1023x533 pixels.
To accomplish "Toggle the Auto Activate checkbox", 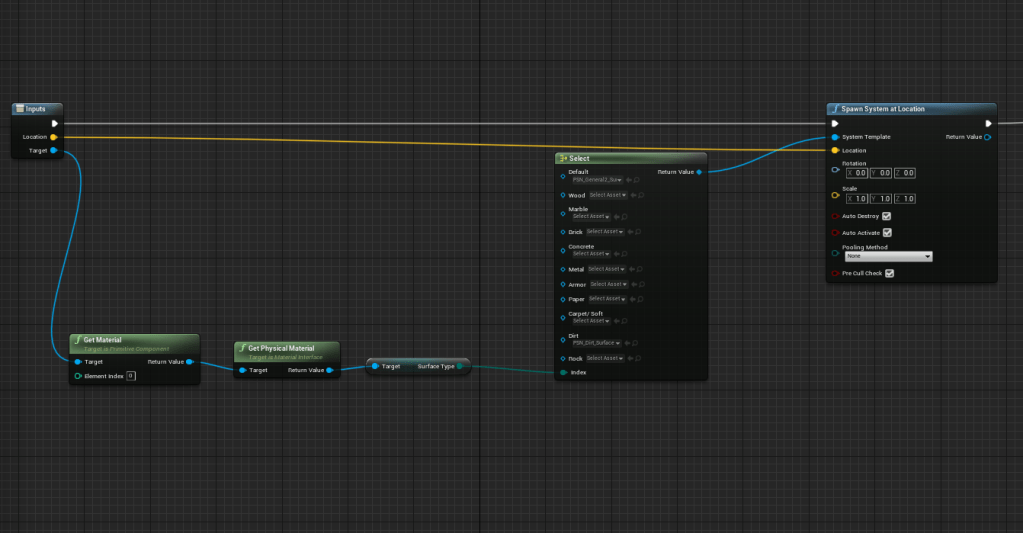I will (x=887, y=233).
